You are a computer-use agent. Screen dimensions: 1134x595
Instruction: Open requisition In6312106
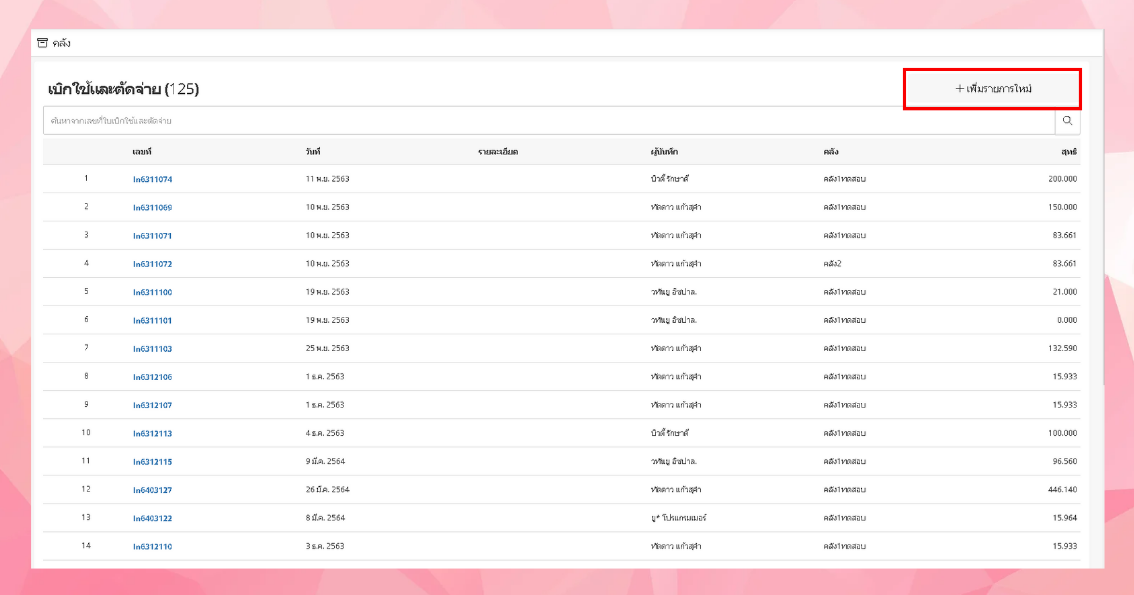tap(152, 377)
